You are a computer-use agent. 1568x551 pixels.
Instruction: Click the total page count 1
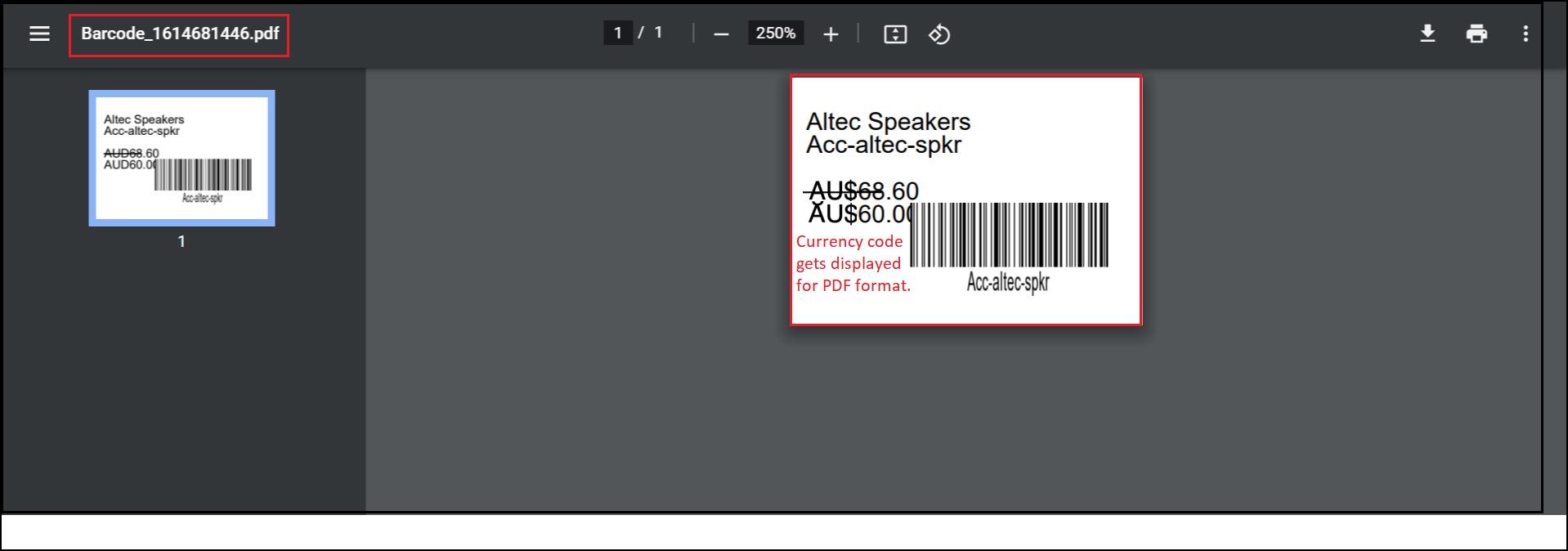(658, 33)
